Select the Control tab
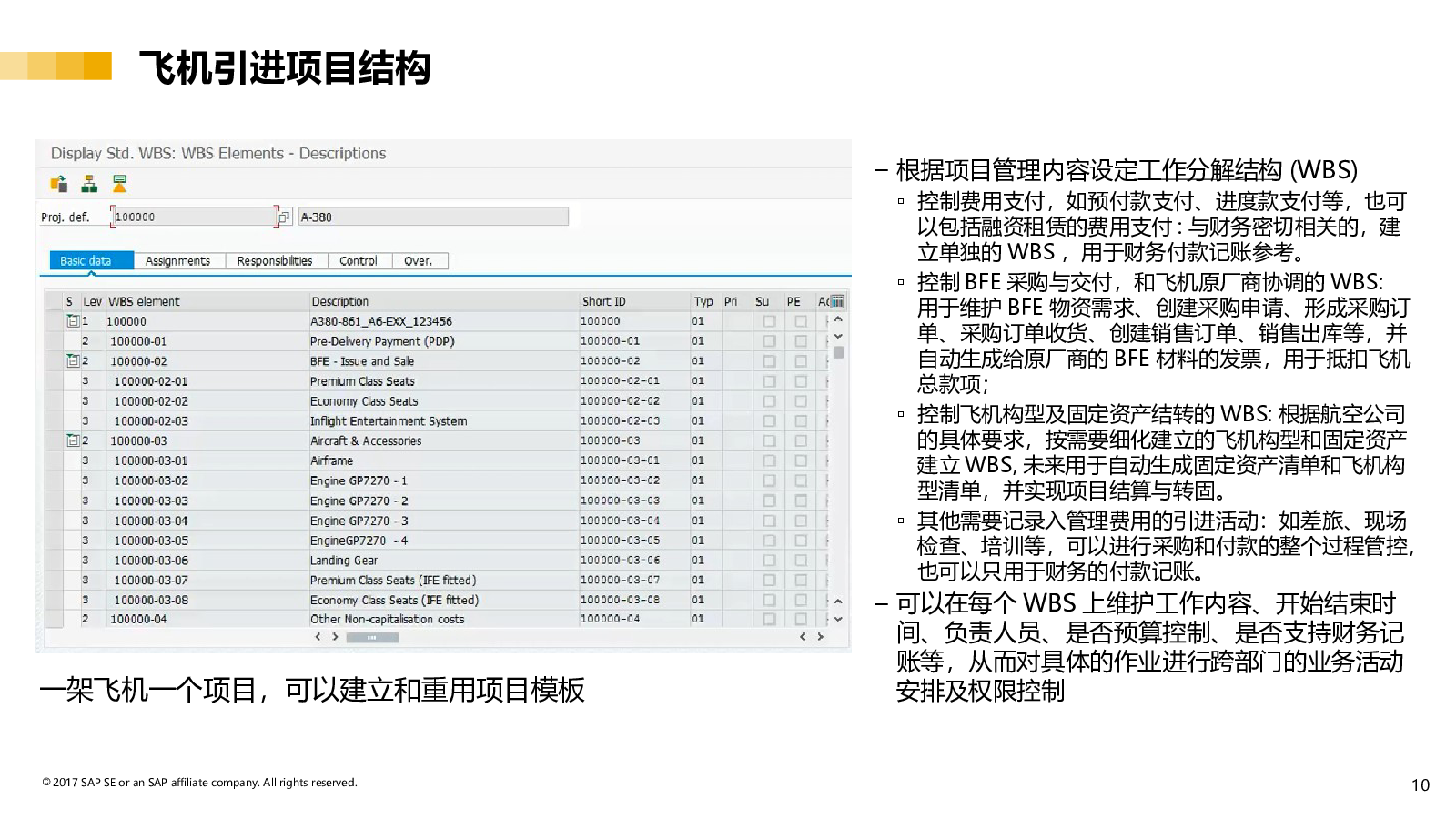The image size is (1456, 819). point(358,261)
